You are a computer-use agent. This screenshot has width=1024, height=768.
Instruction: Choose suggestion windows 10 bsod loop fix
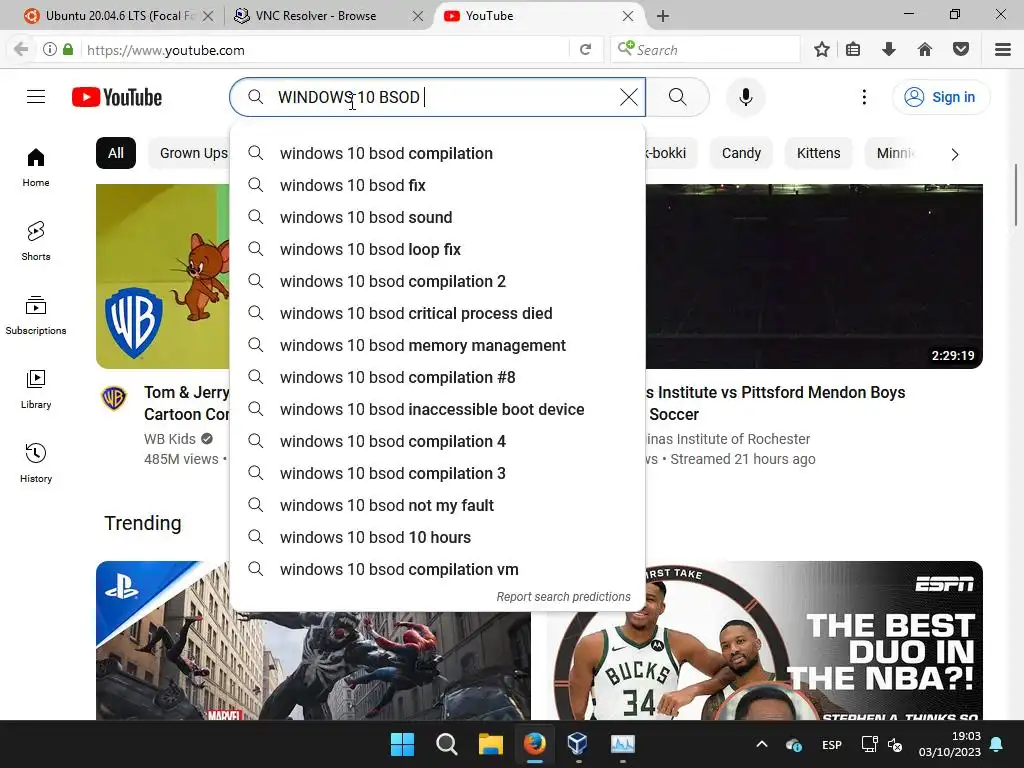pyautogui.click(x=438, y=249)
